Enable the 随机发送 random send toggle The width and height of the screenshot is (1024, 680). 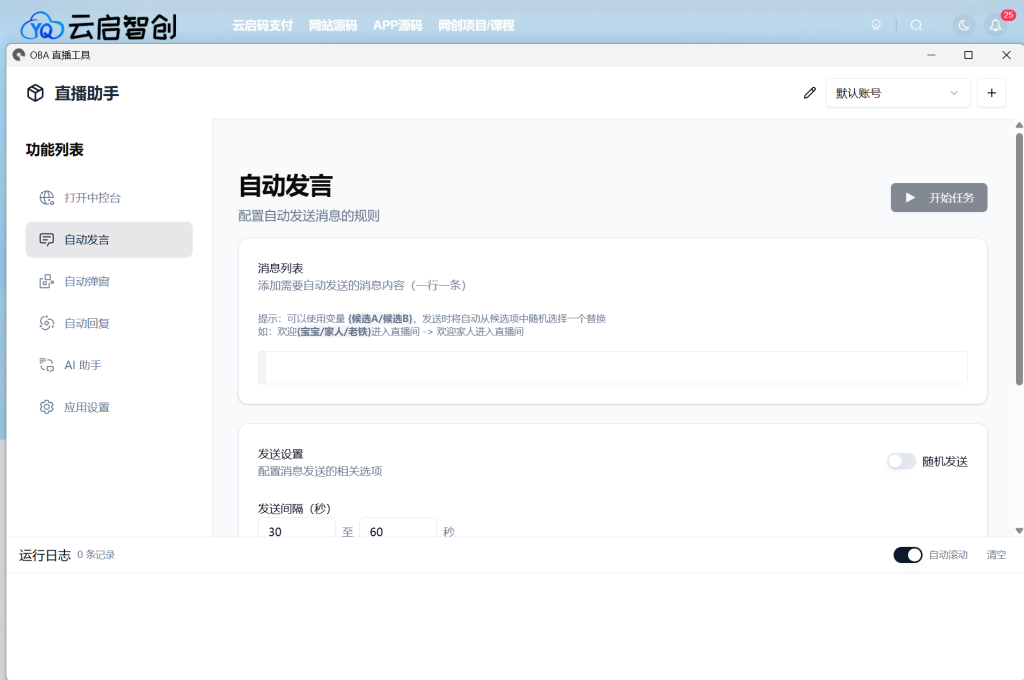pyautogui.click(x=901, y=461)
